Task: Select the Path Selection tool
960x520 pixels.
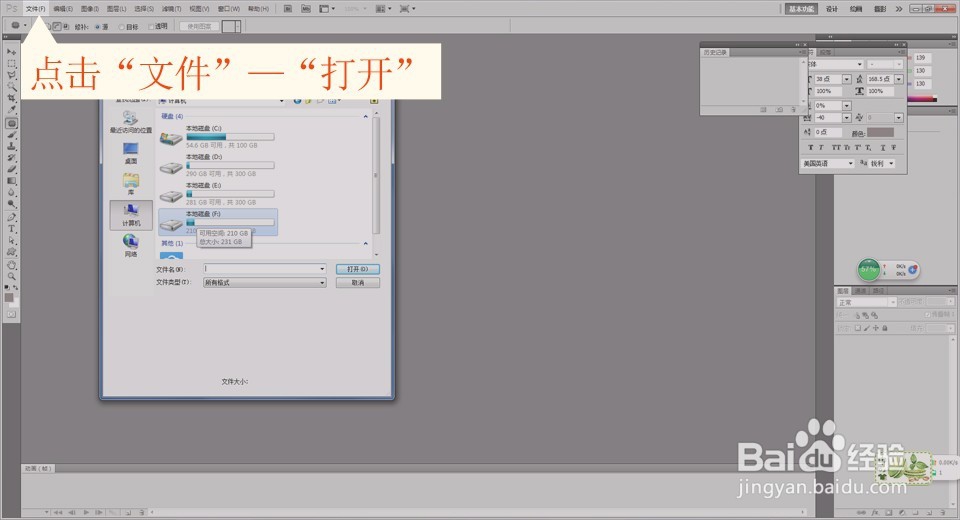Action: (x=11, y=241)
